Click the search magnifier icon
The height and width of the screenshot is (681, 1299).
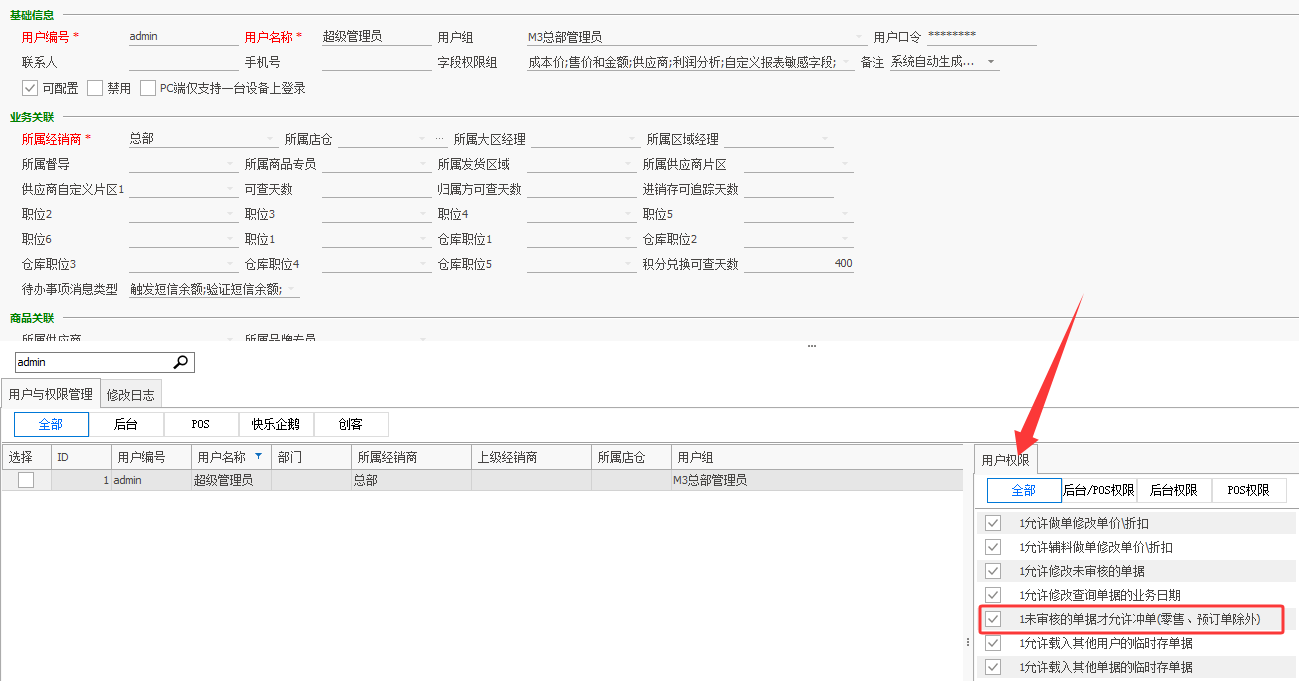(x=181, y=362)
